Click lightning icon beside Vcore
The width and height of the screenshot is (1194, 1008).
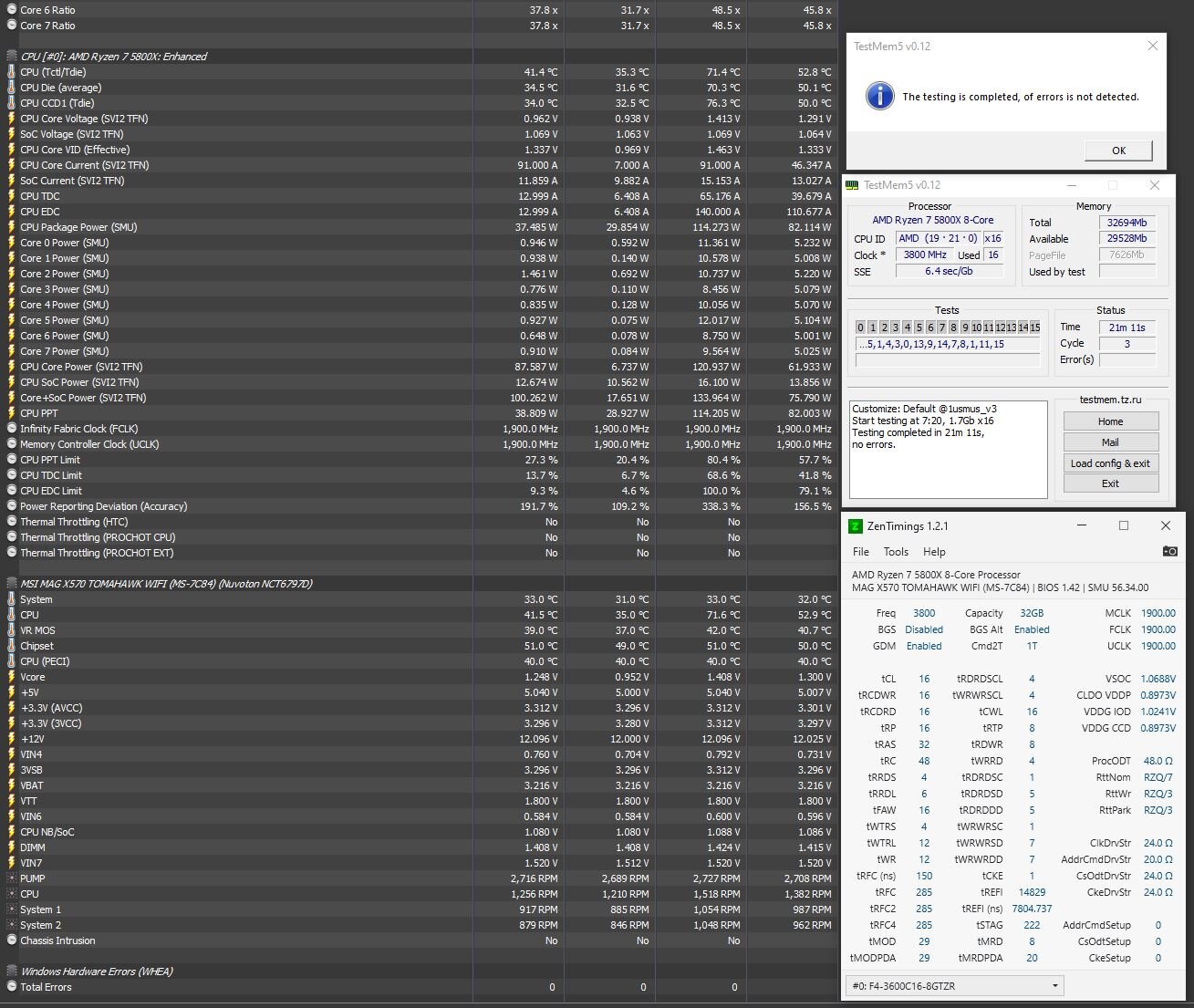coord(11,677)
